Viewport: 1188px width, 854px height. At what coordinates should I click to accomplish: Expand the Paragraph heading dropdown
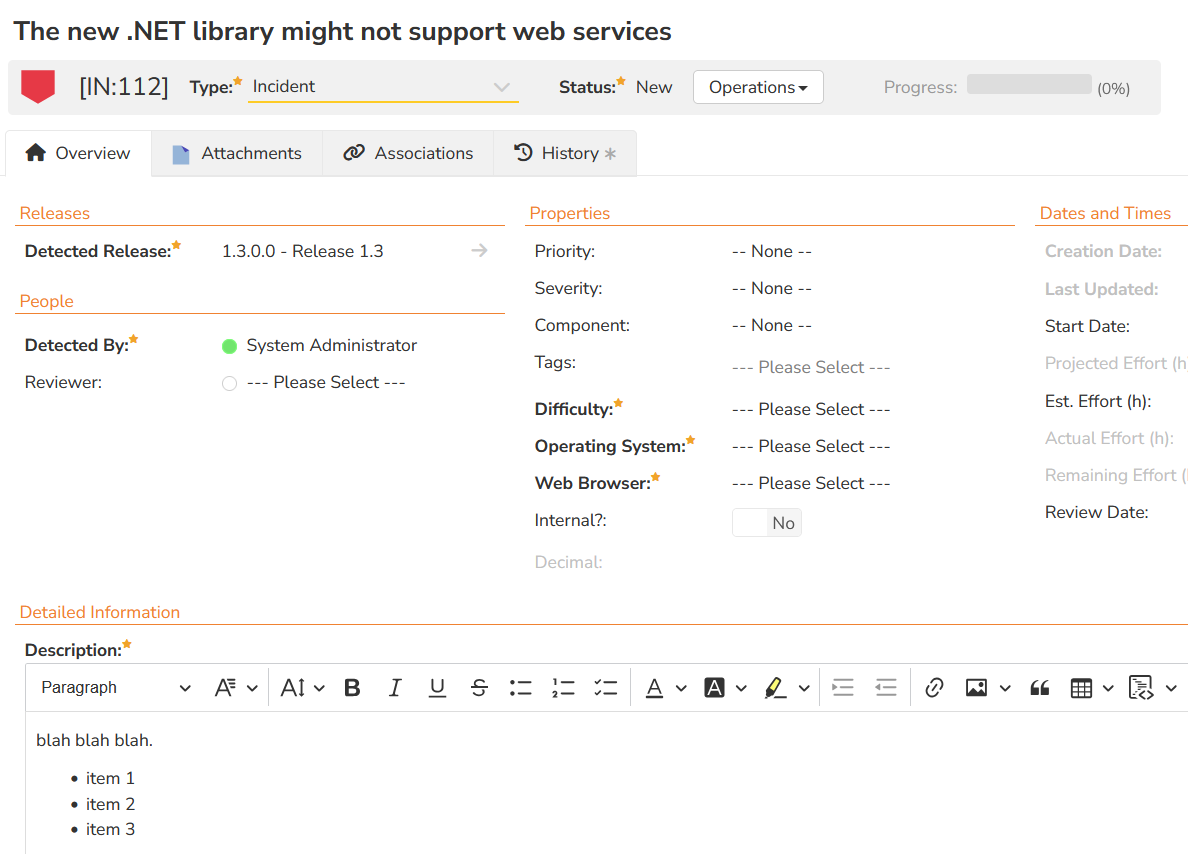coord(115,688)
